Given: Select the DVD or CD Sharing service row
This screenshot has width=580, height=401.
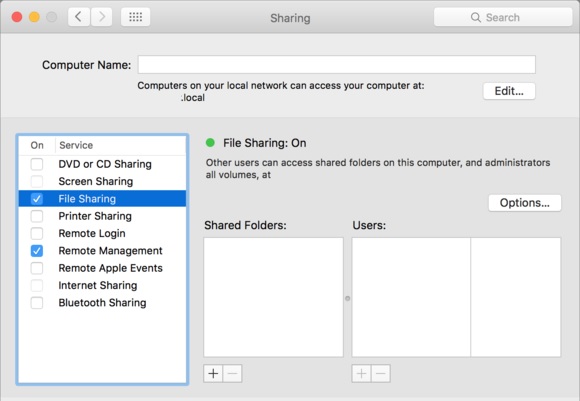Looking at the screenshot, I should click(102, 164).
